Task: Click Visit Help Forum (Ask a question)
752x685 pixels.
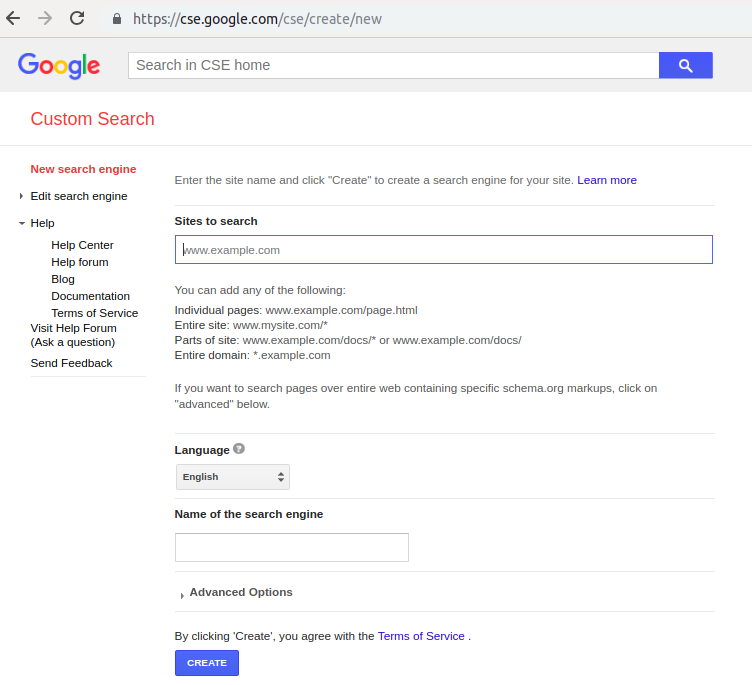Action: pyautogui.click(x=73, y=335)
